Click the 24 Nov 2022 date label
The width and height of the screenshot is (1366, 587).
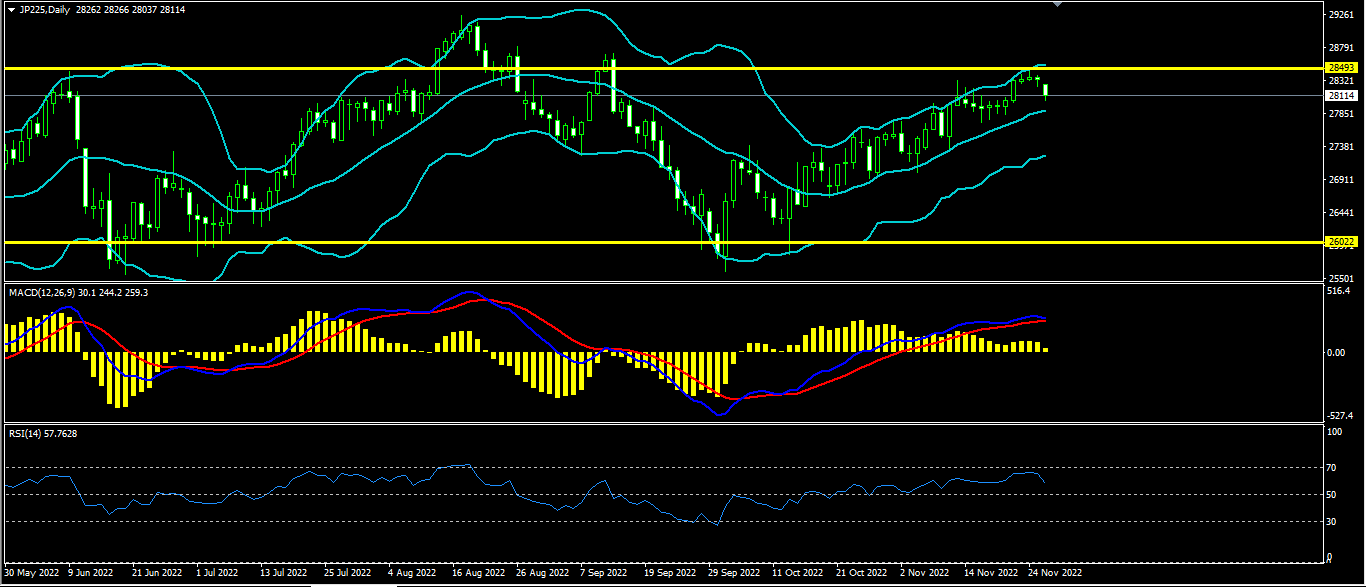tap(1055, 573)
